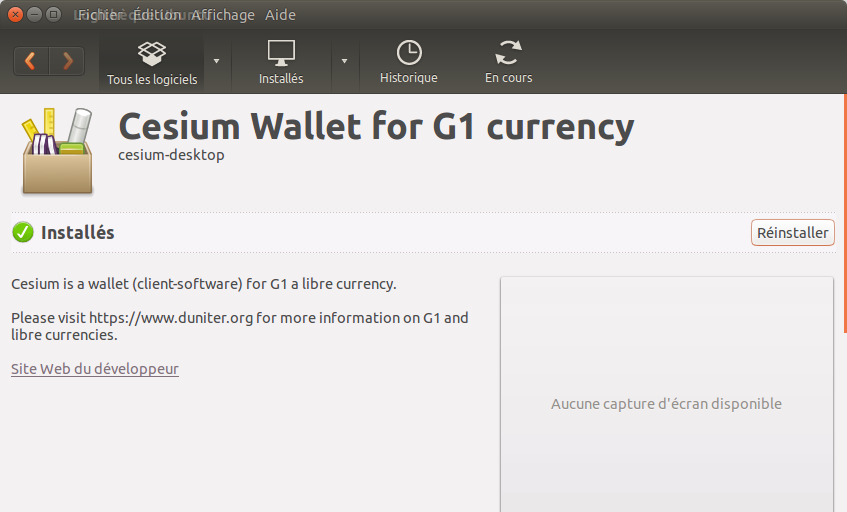This screenshot has height=512, width=847.
Task: Follow the Site Web du développeur link
Action: (x=95, y=369)
